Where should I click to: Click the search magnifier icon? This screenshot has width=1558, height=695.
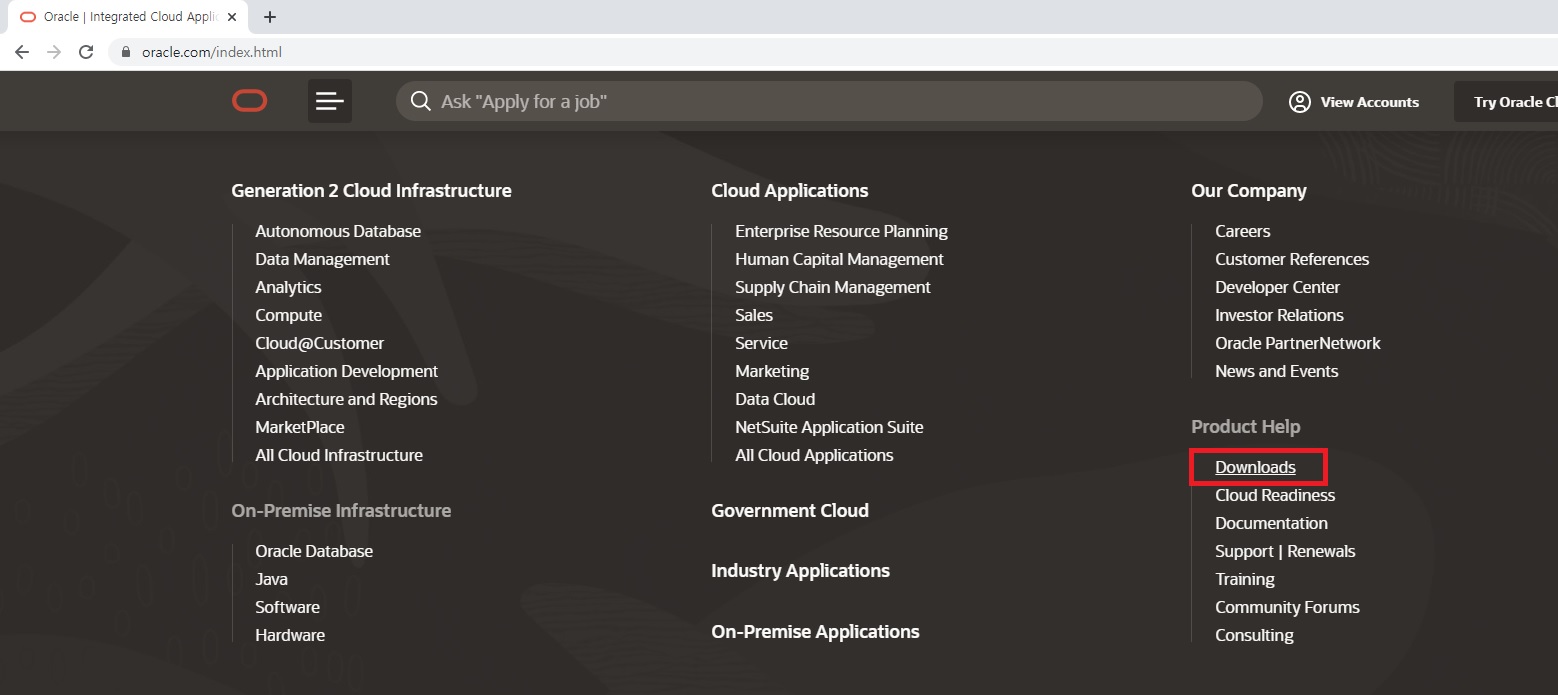pyautogui.click(x=421, y=102)
